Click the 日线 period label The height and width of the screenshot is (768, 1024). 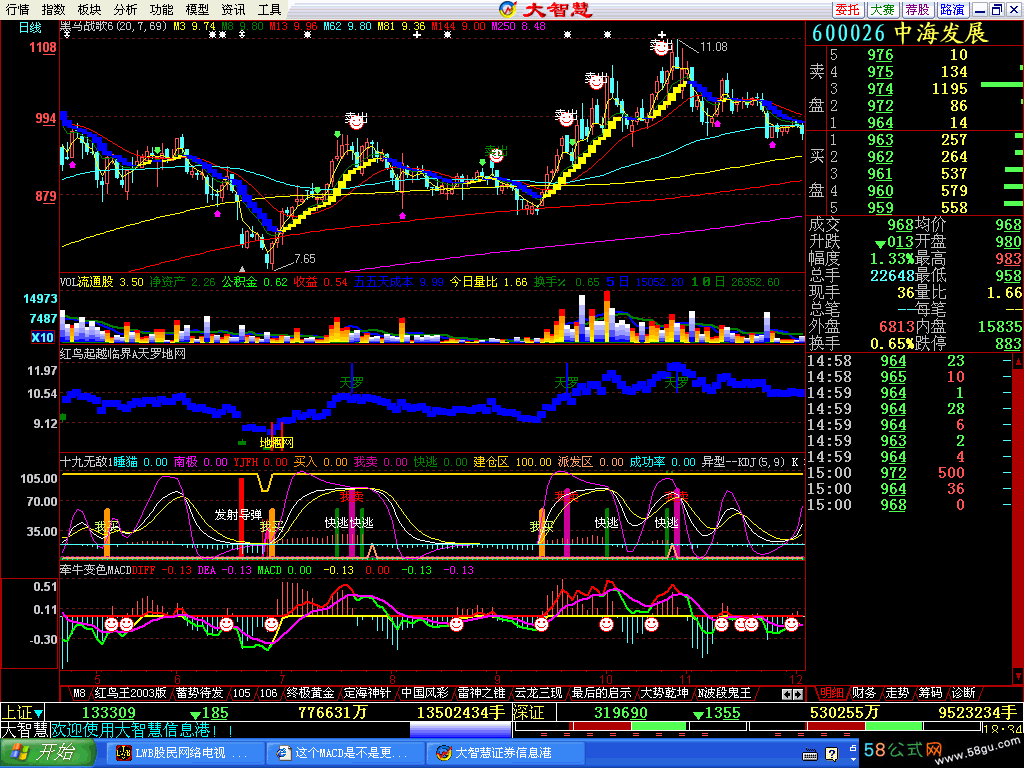(x=30, y=27)
